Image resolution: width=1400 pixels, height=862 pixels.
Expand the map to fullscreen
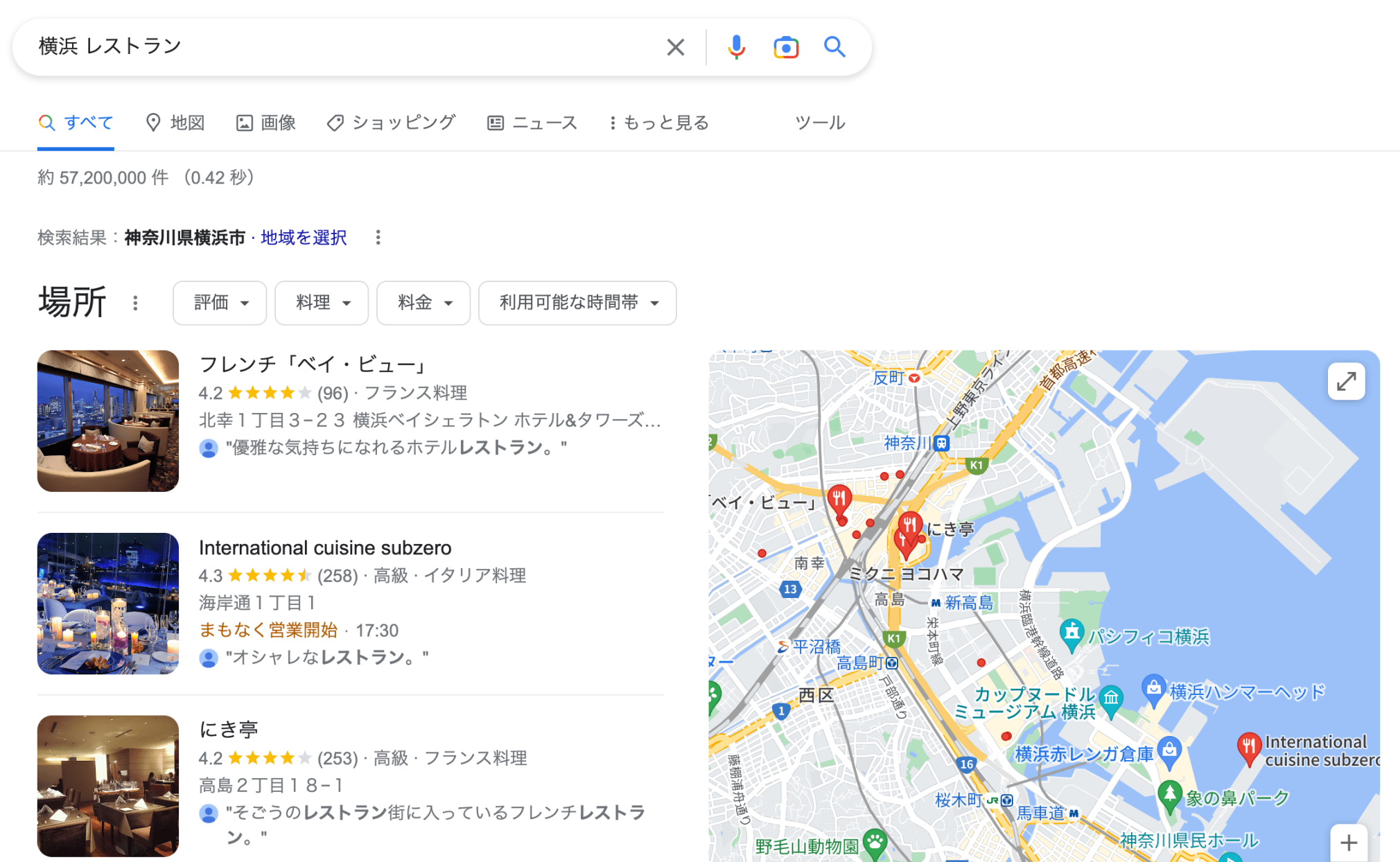[x=1345, y=381]
